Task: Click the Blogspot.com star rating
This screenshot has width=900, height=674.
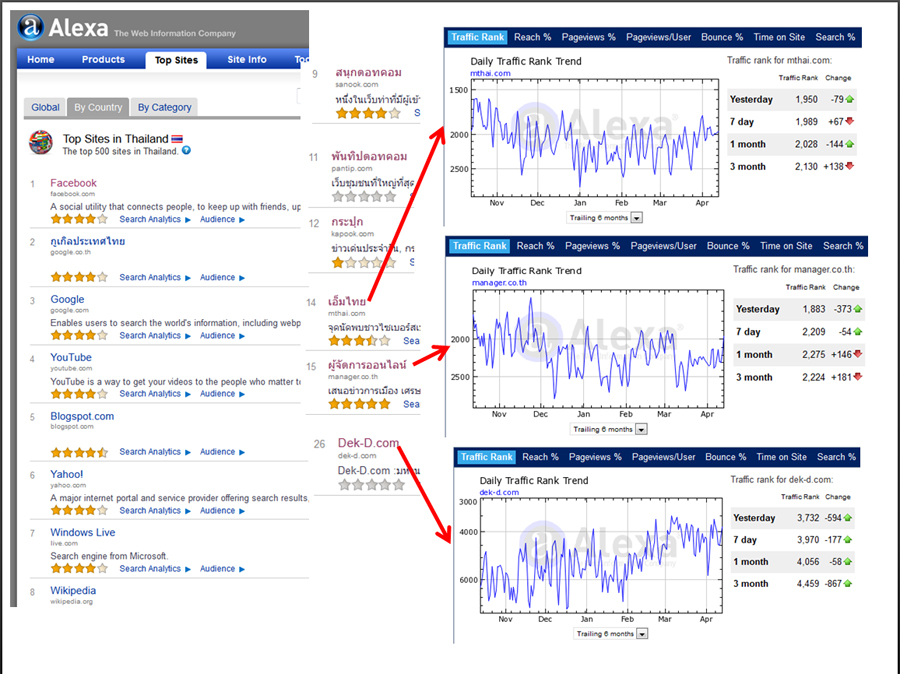Action: point(79,452)
